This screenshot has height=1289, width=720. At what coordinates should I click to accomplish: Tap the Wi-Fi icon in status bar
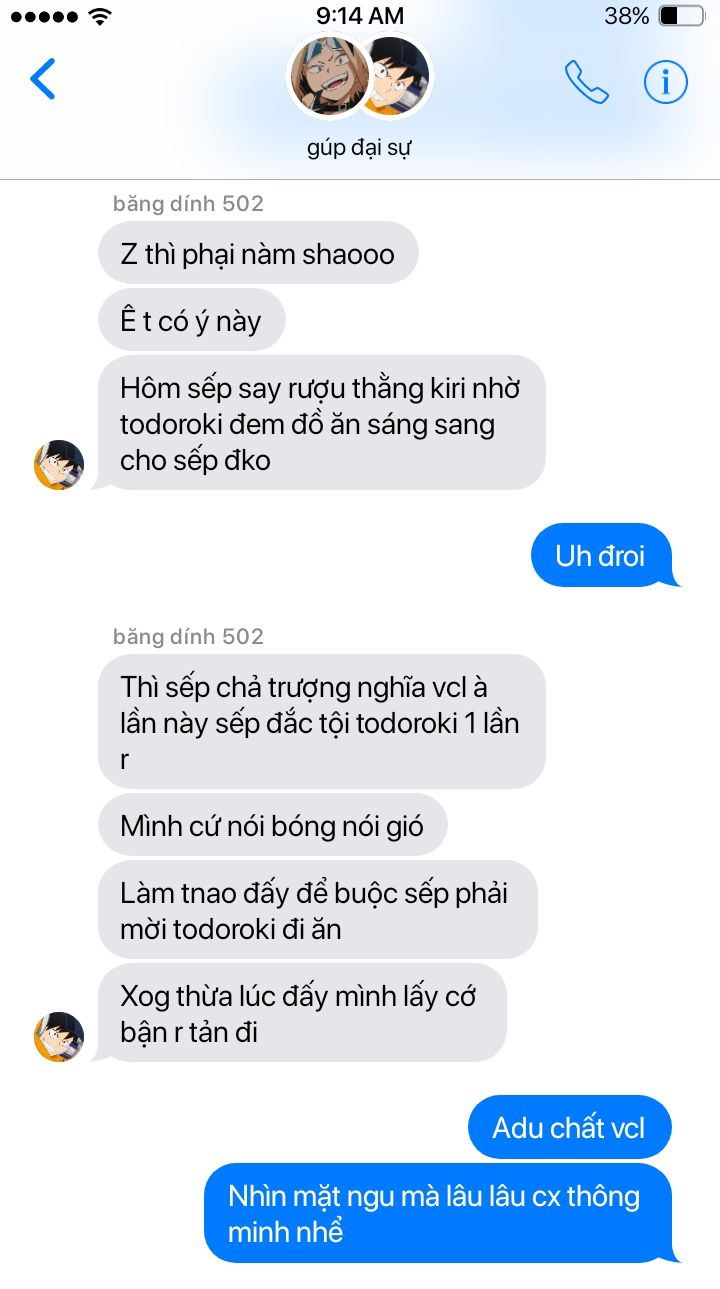click(x=100, y=16)
